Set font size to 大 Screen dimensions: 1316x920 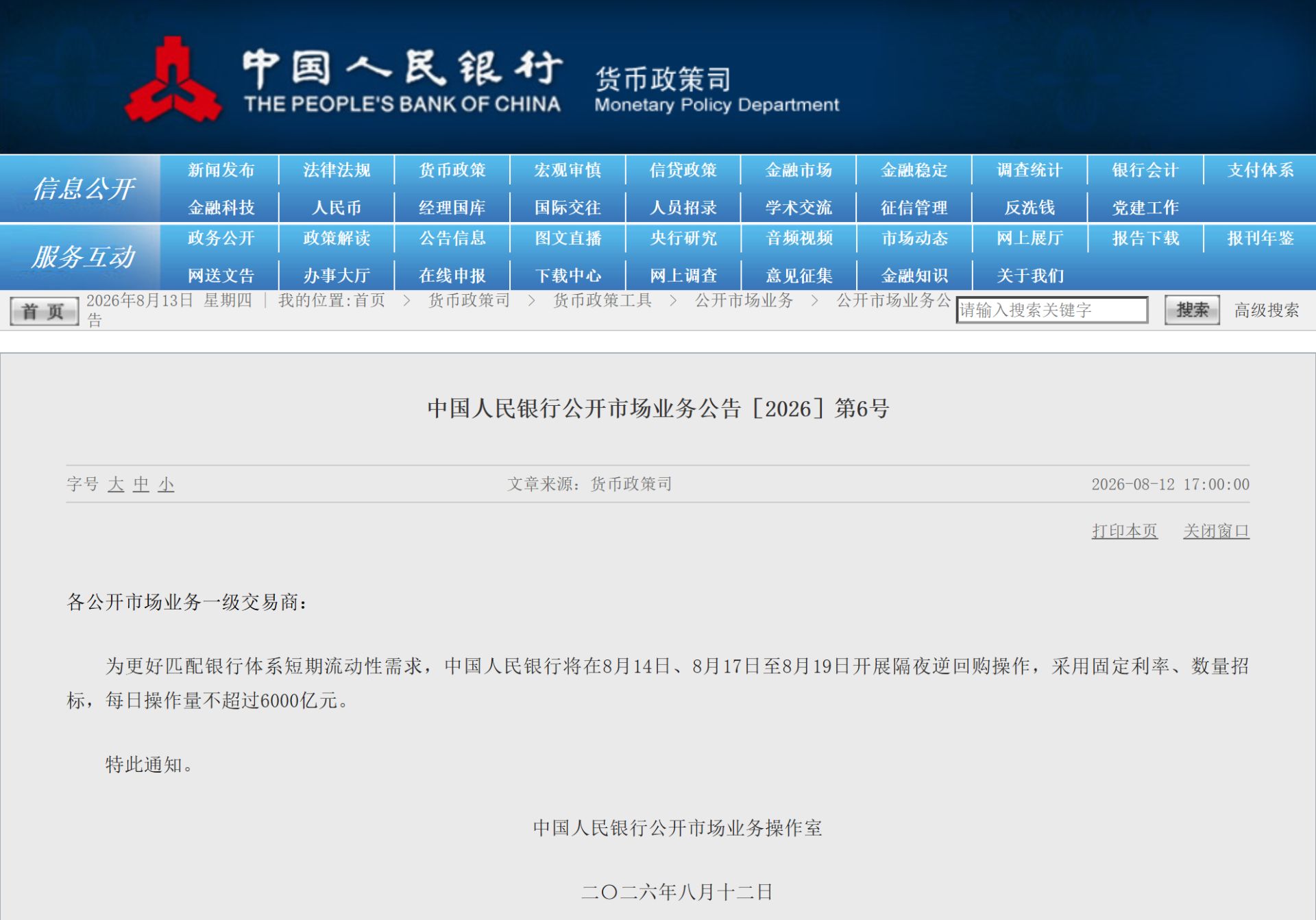(x=116, y=485)
